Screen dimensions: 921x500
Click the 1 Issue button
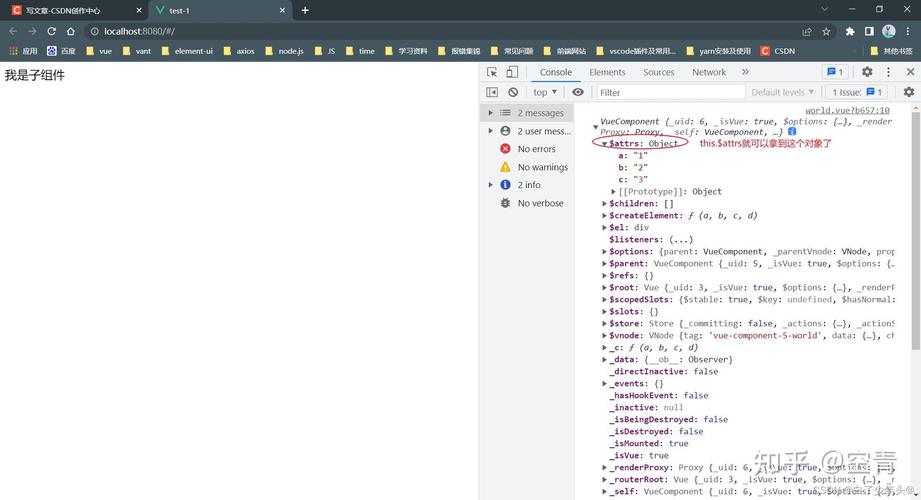pyautogui.click(x=858, y=92)
